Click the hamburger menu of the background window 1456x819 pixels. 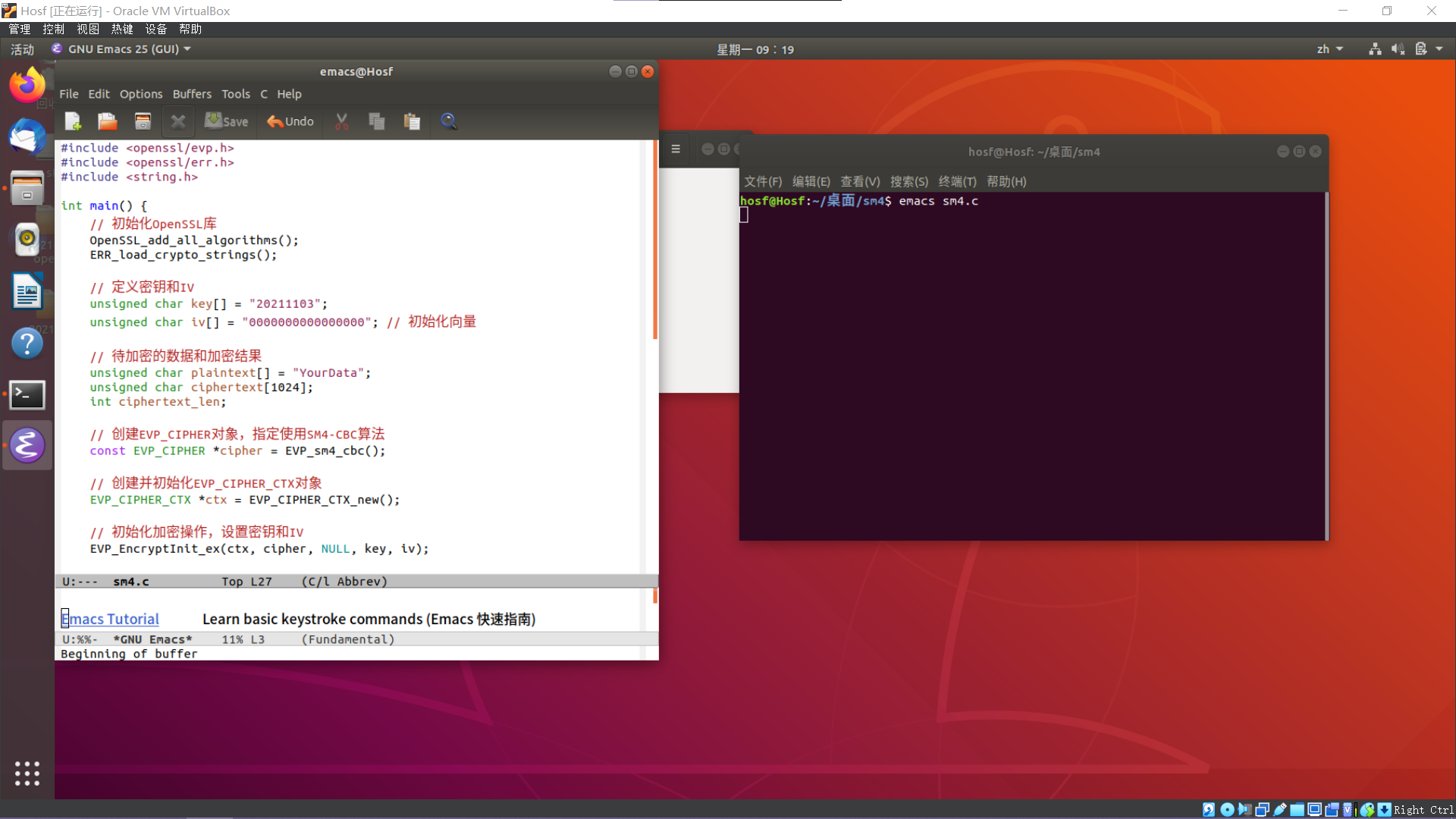(676, 149)
